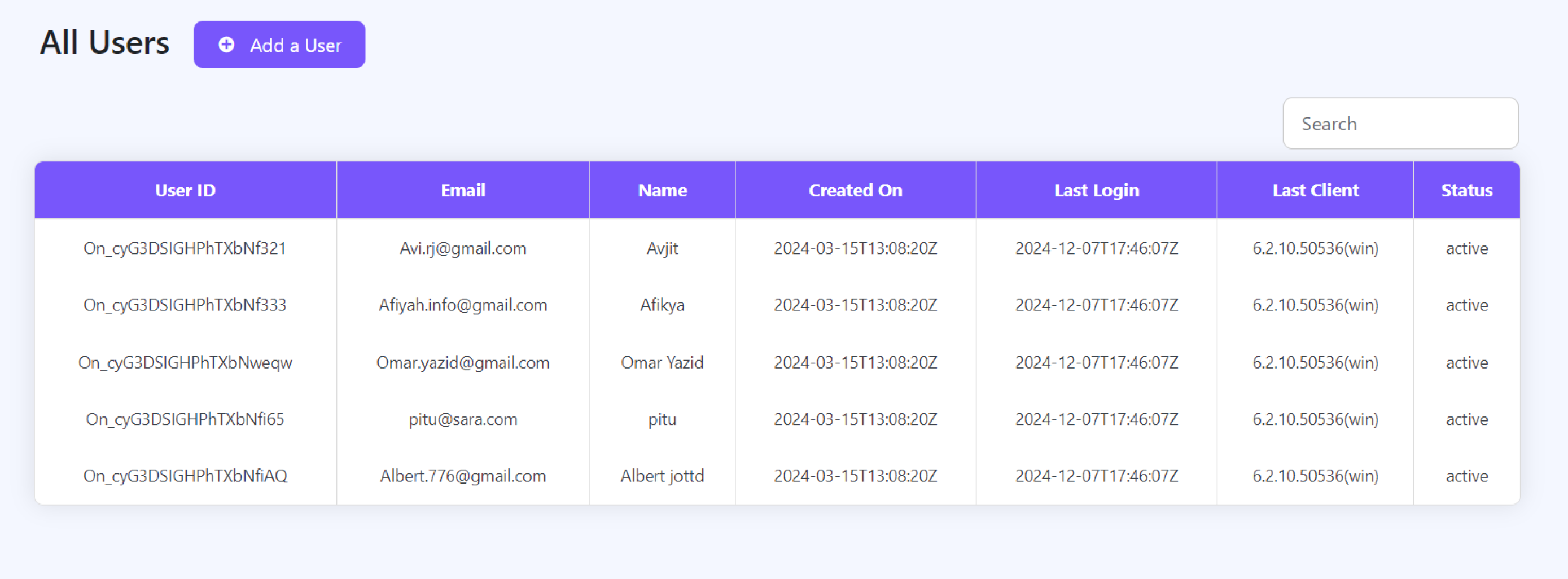Click email Omar.yazid@gmail.com

pyautogui.click(x=463, y=363)
